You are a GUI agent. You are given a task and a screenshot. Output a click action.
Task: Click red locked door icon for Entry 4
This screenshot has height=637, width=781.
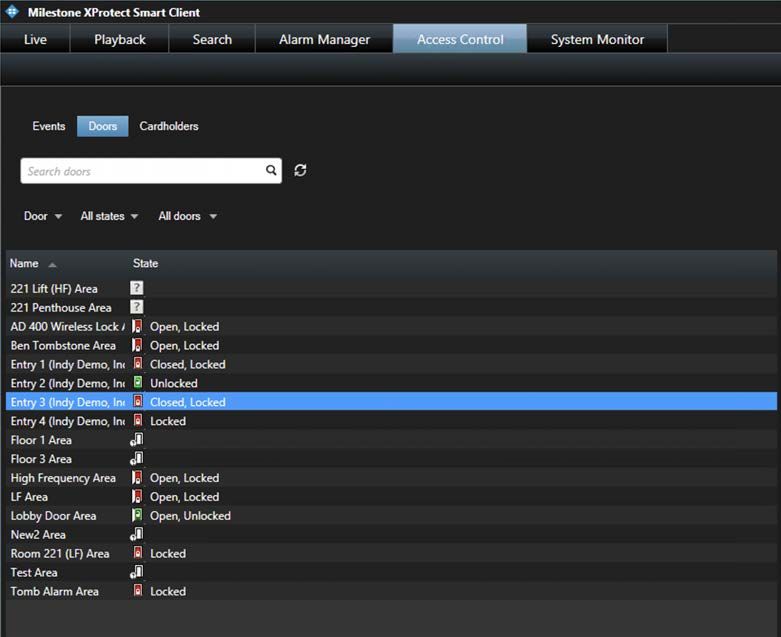tap(138, 420)
